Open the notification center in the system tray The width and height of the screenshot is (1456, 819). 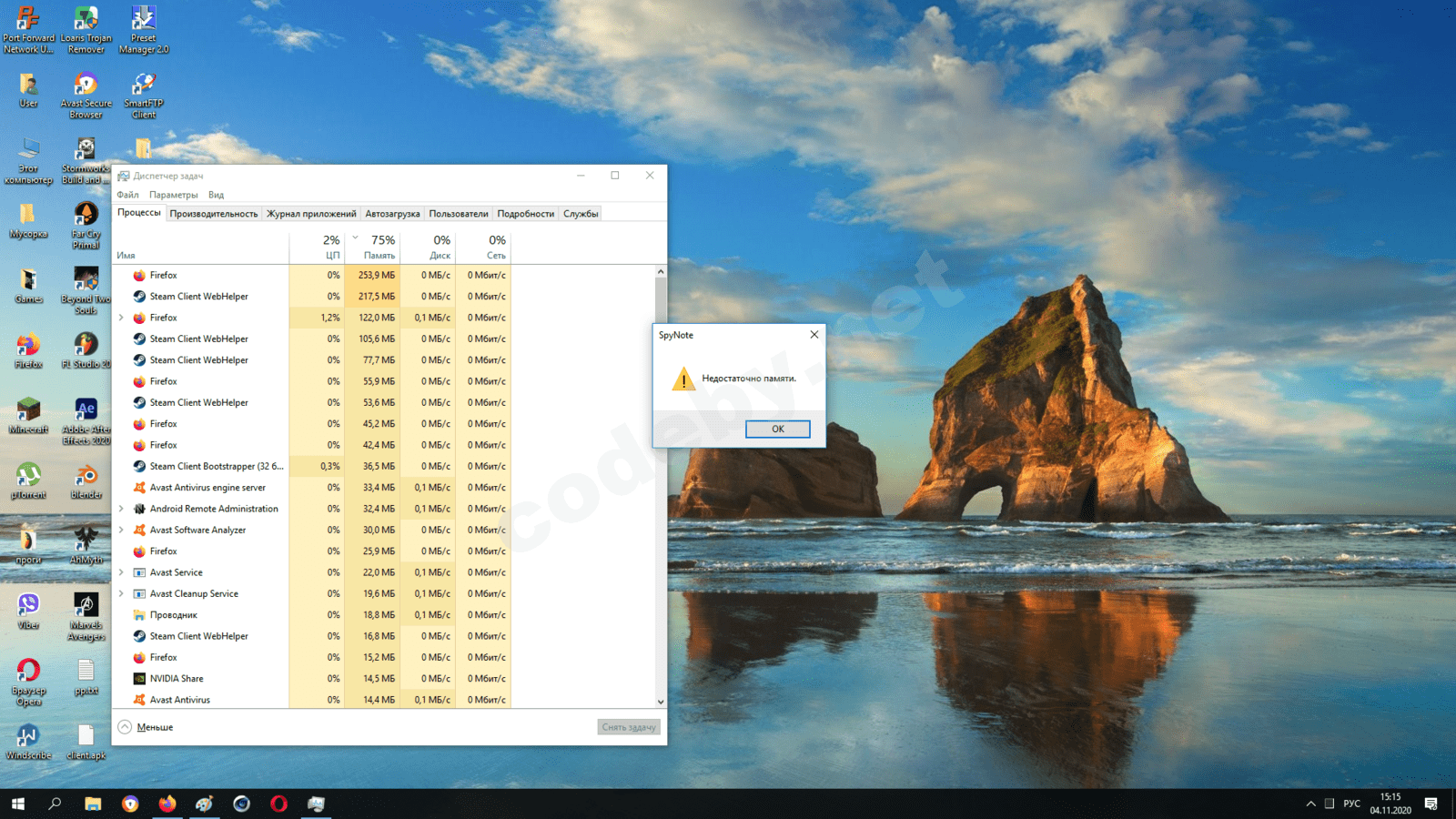tap(1431, 804)
